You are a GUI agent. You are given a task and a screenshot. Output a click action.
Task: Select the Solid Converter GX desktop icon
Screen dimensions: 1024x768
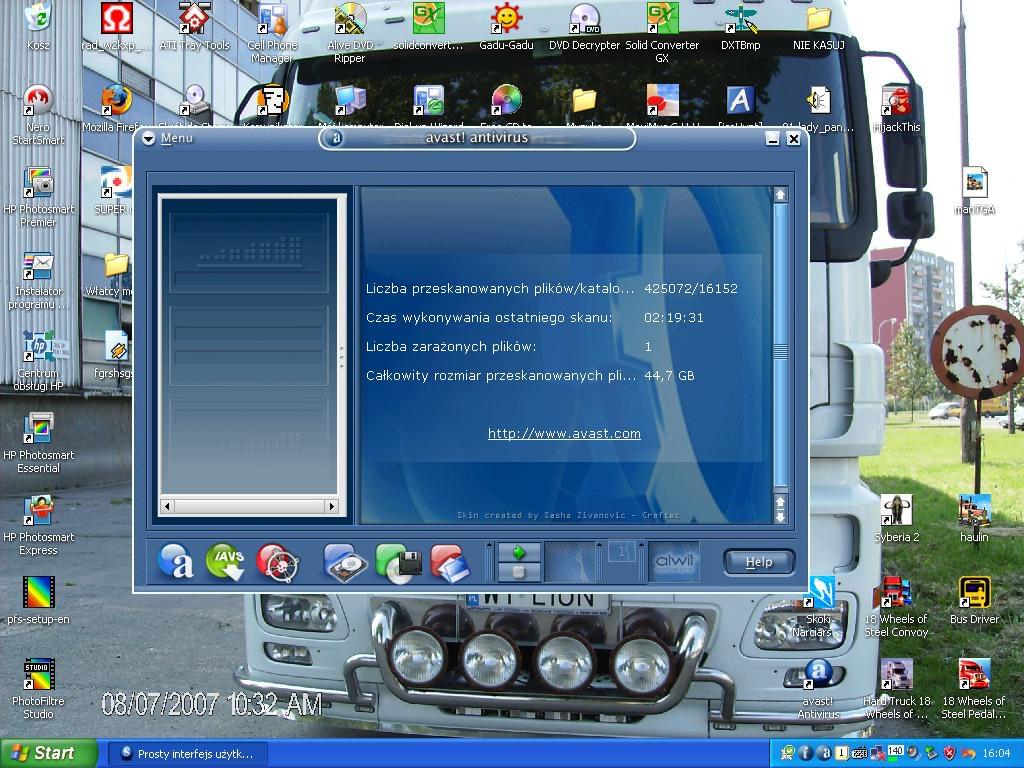pyautogui.click(x=662, y=34)
